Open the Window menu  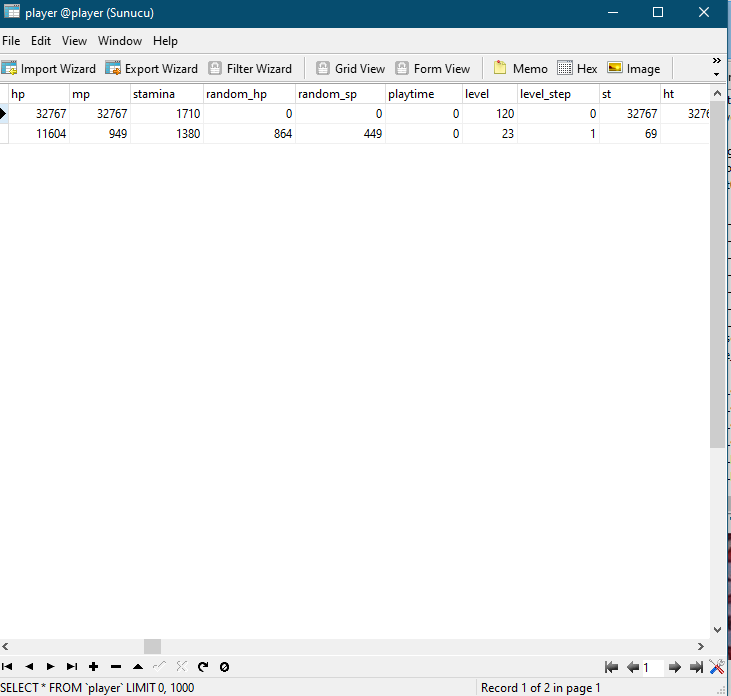(x=120, y=41)
